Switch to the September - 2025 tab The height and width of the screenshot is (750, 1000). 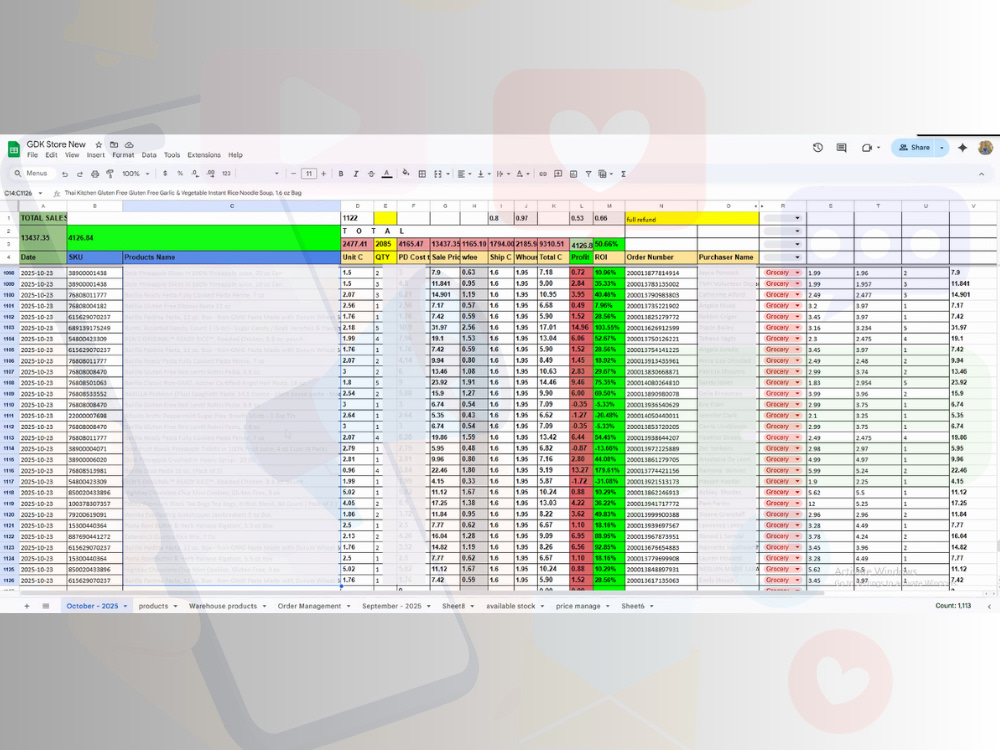396,606
